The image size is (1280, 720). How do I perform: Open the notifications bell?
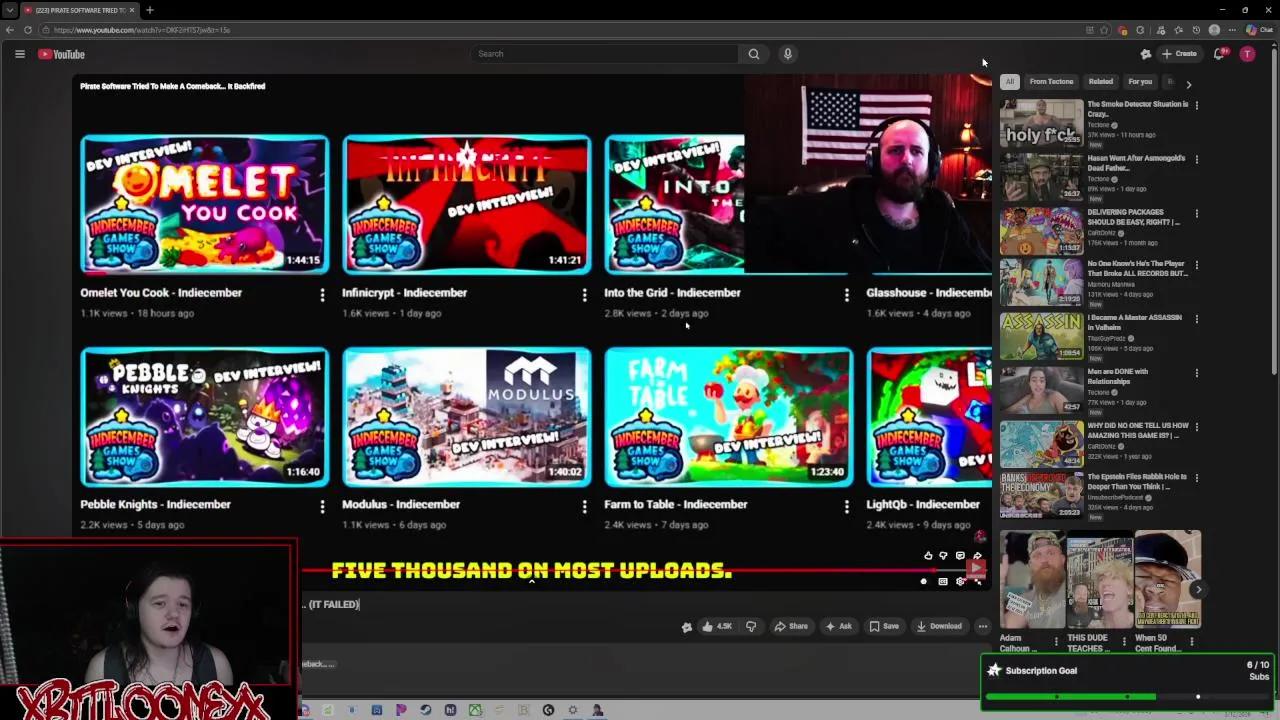(x=1219, y=54)
